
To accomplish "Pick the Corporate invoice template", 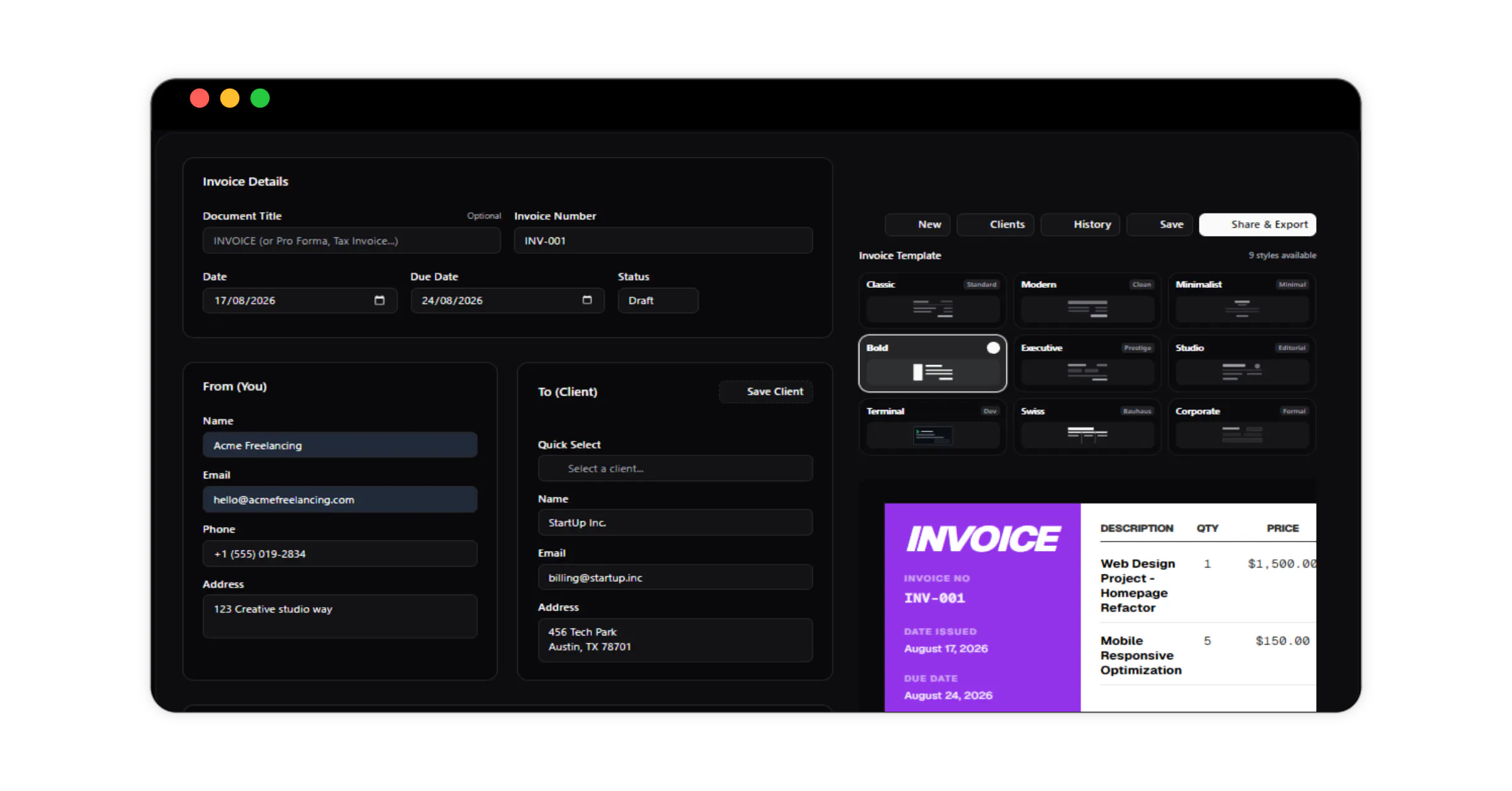I will coord(1242,426).
